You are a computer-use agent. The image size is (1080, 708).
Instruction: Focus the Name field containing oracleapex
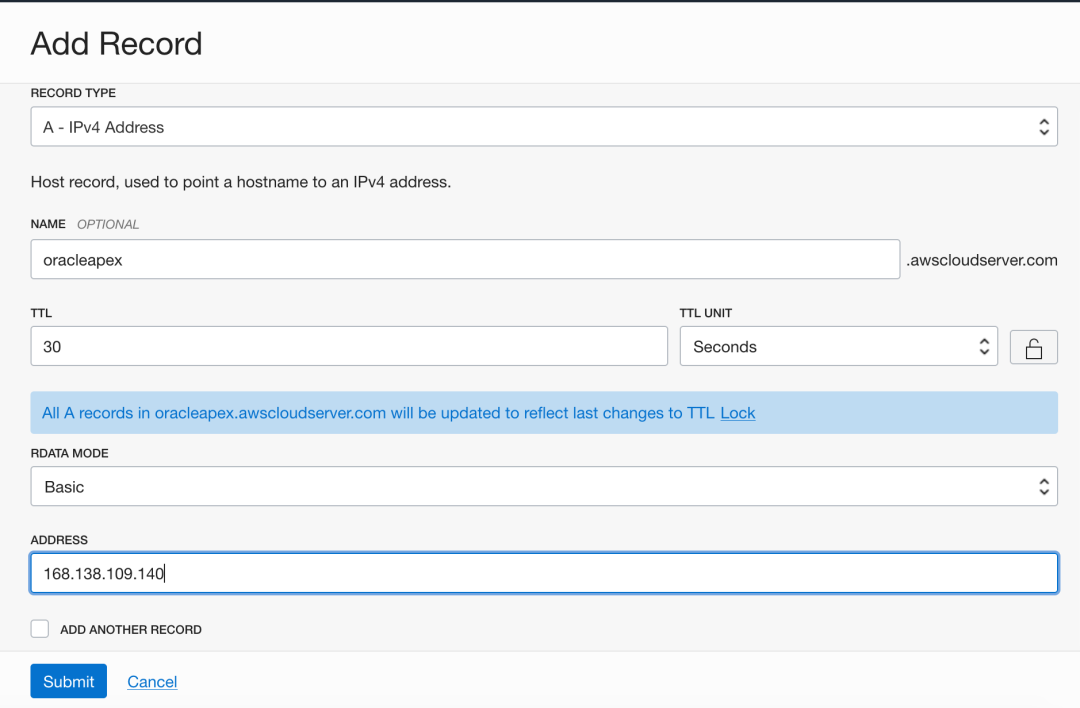(x=465, y=259)
